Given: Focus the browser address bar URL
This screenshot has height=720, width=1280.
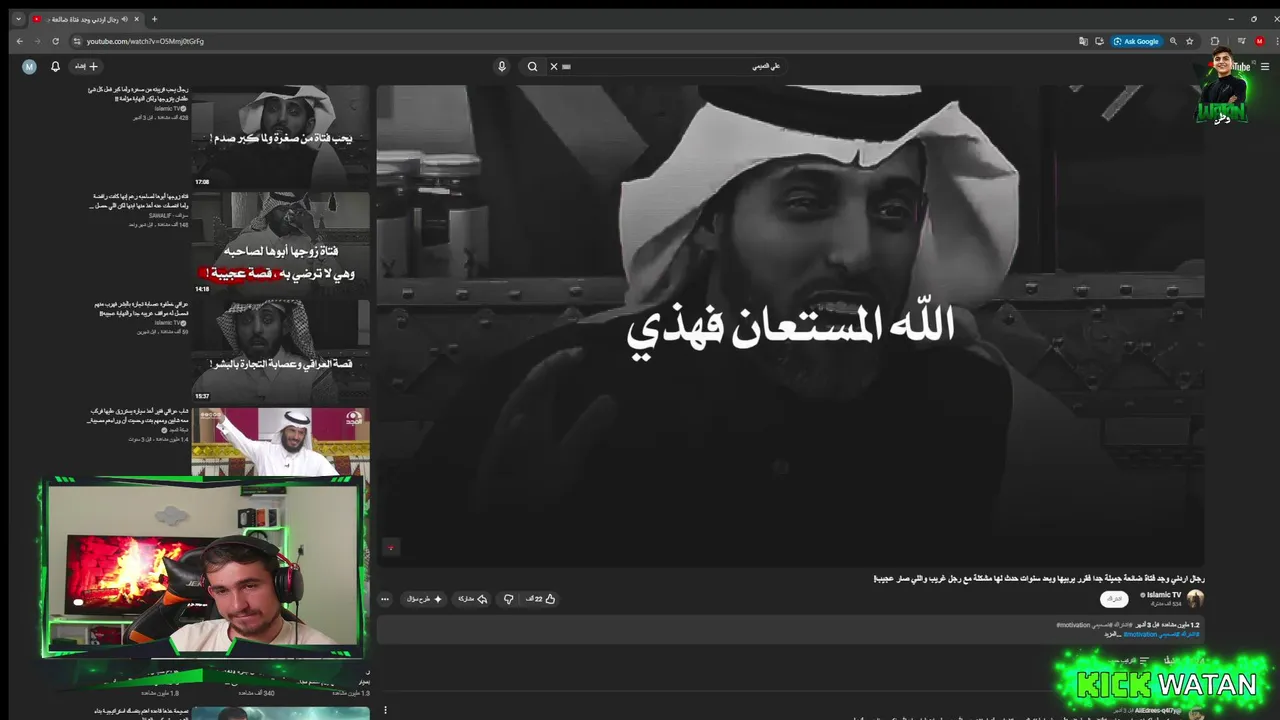Looking at the screenshot, I should 145,41.
